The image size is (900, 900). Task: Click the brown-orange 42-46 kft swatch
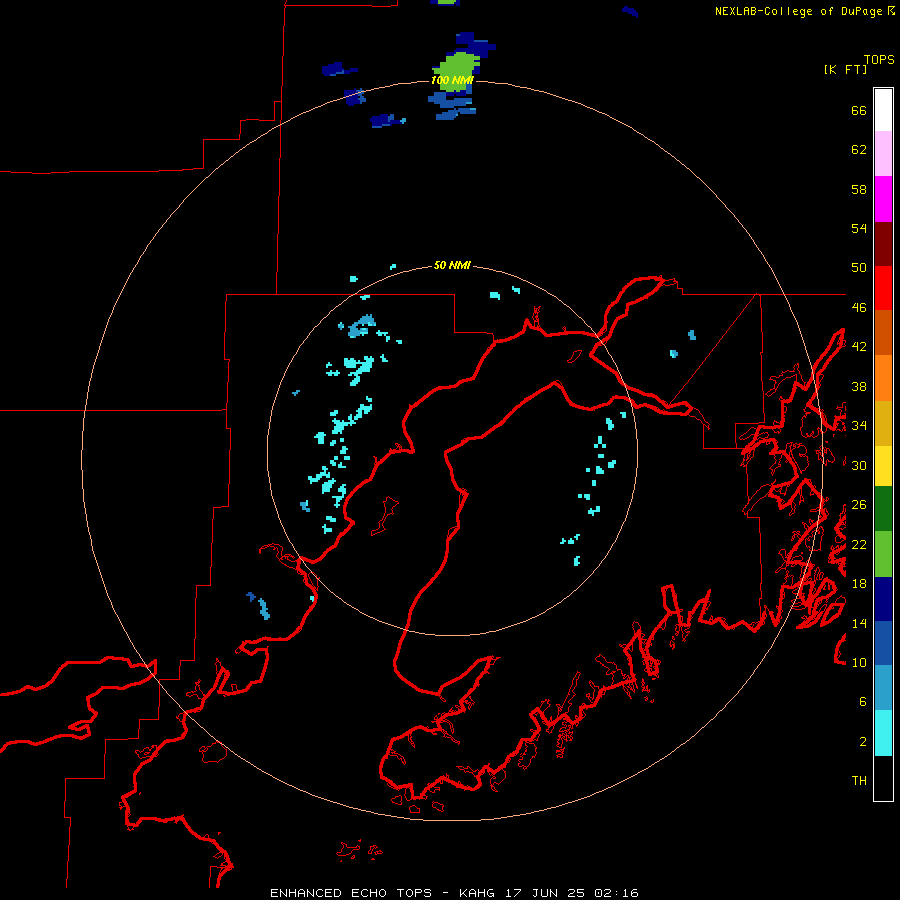coord(883,332)
